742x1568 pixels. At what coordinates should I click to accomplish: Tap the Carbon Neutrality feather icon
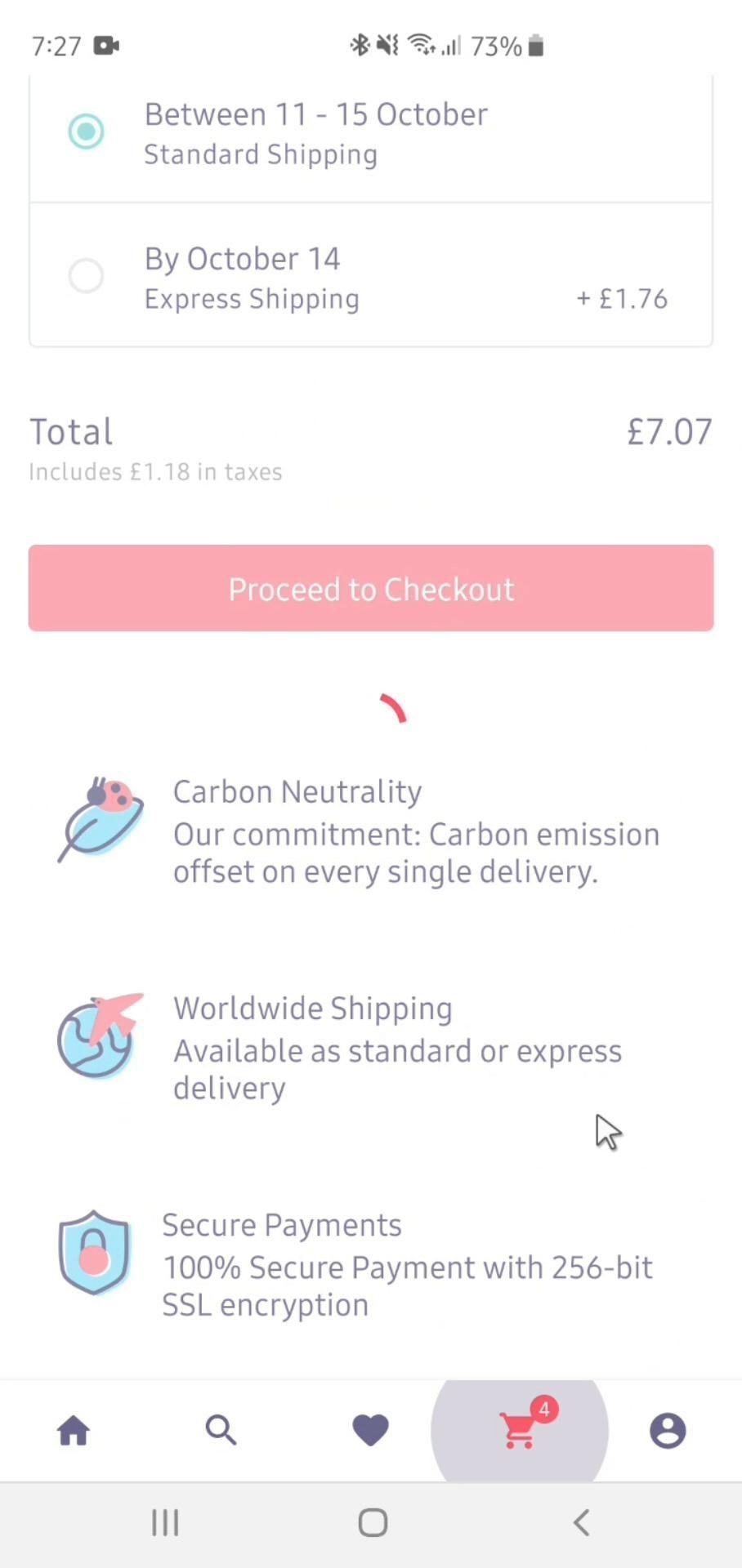click(x=101, y=819)
